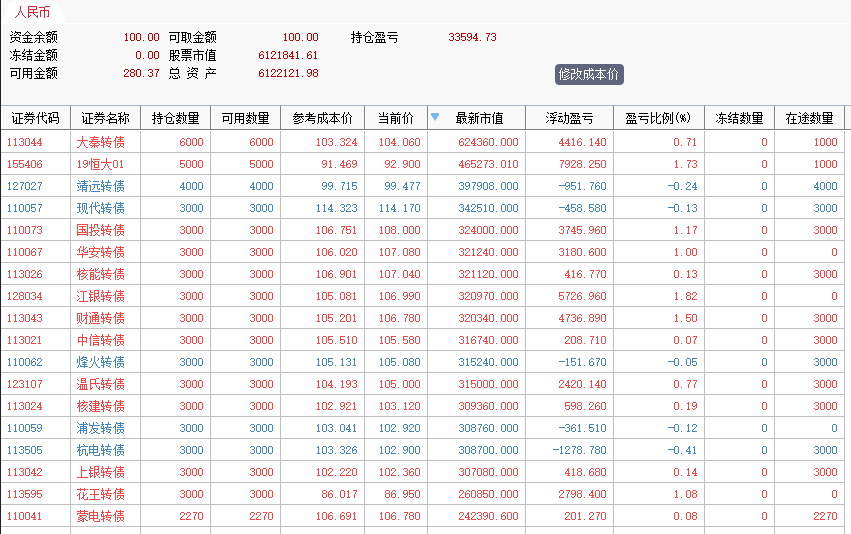Click security code 123107 for 温氏转债
The width and height of the screenshot is (851, 534).
25,384
